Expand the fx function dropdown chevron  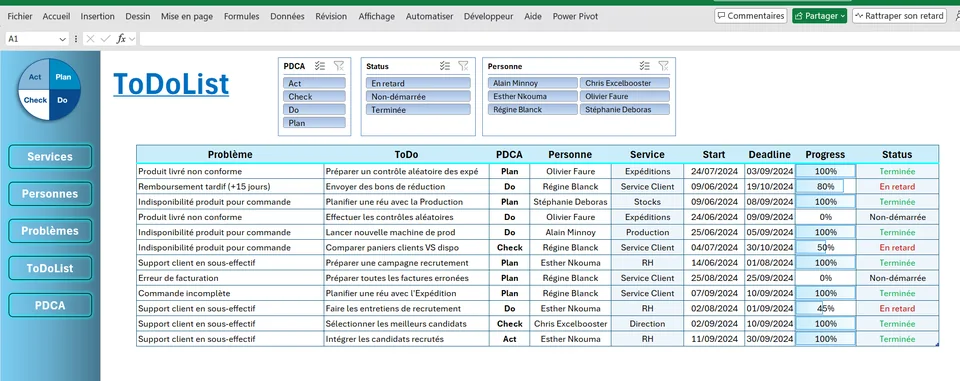pos(132,39)
